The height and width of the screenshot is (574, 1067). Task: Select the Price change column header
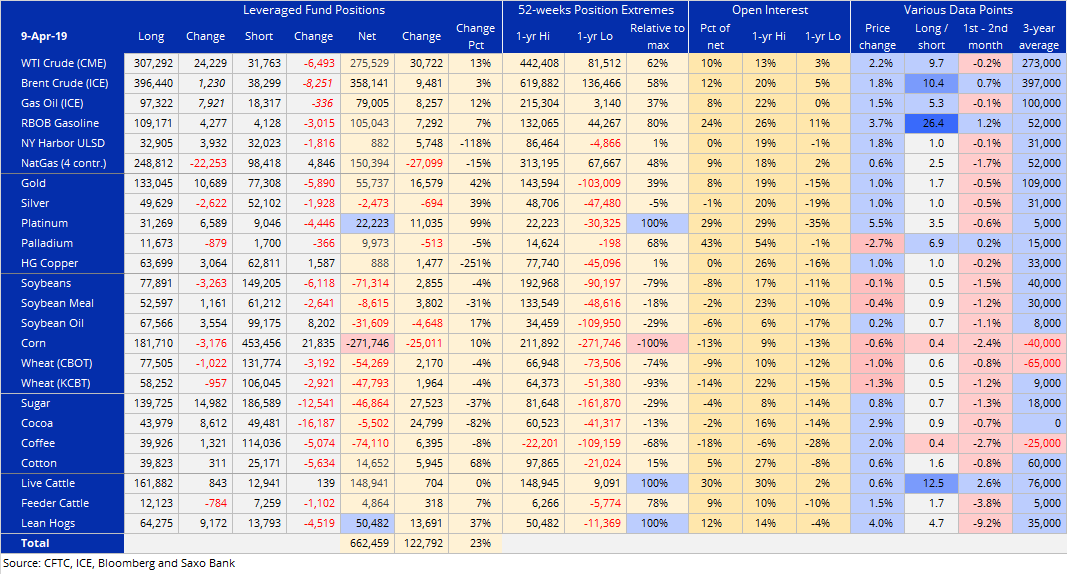point(877,36)
